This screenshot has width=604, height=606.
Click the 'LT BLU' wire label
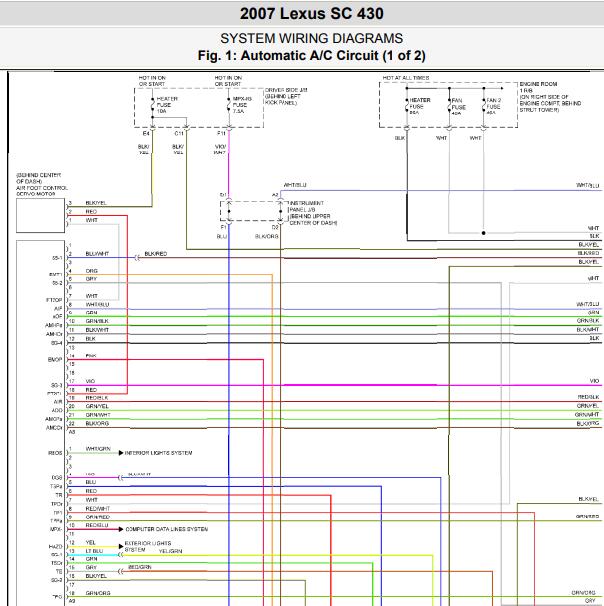click(x=94, y=550)
